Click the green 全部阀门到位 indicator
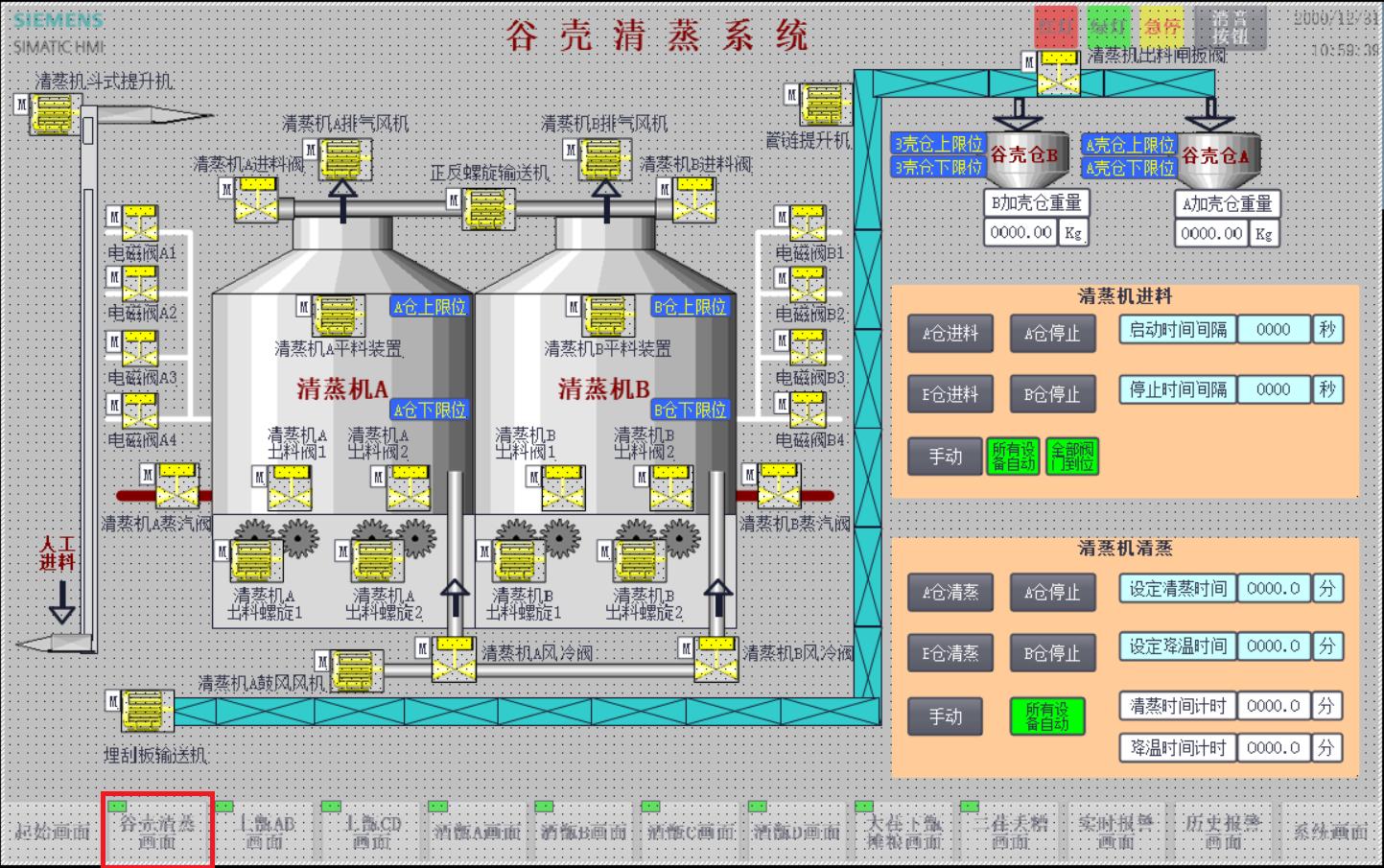 (1072, 457)
